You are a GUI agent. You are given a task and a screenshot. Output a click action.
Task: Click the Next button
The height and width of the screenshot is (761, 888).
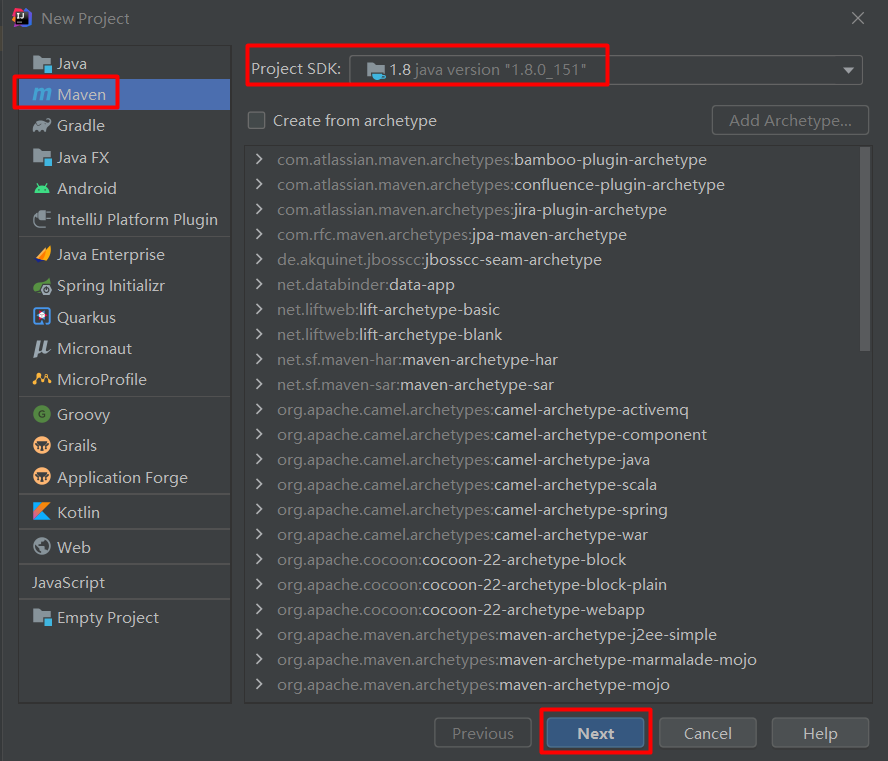[595, 733]
